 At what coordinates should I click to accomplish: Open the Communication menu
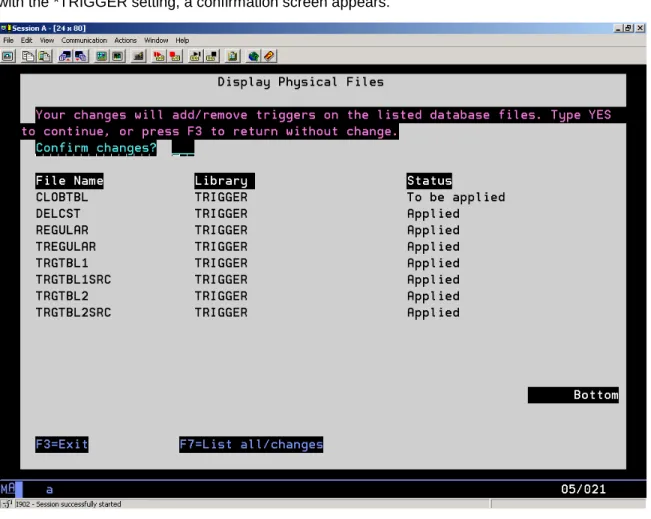click(84, 40)
